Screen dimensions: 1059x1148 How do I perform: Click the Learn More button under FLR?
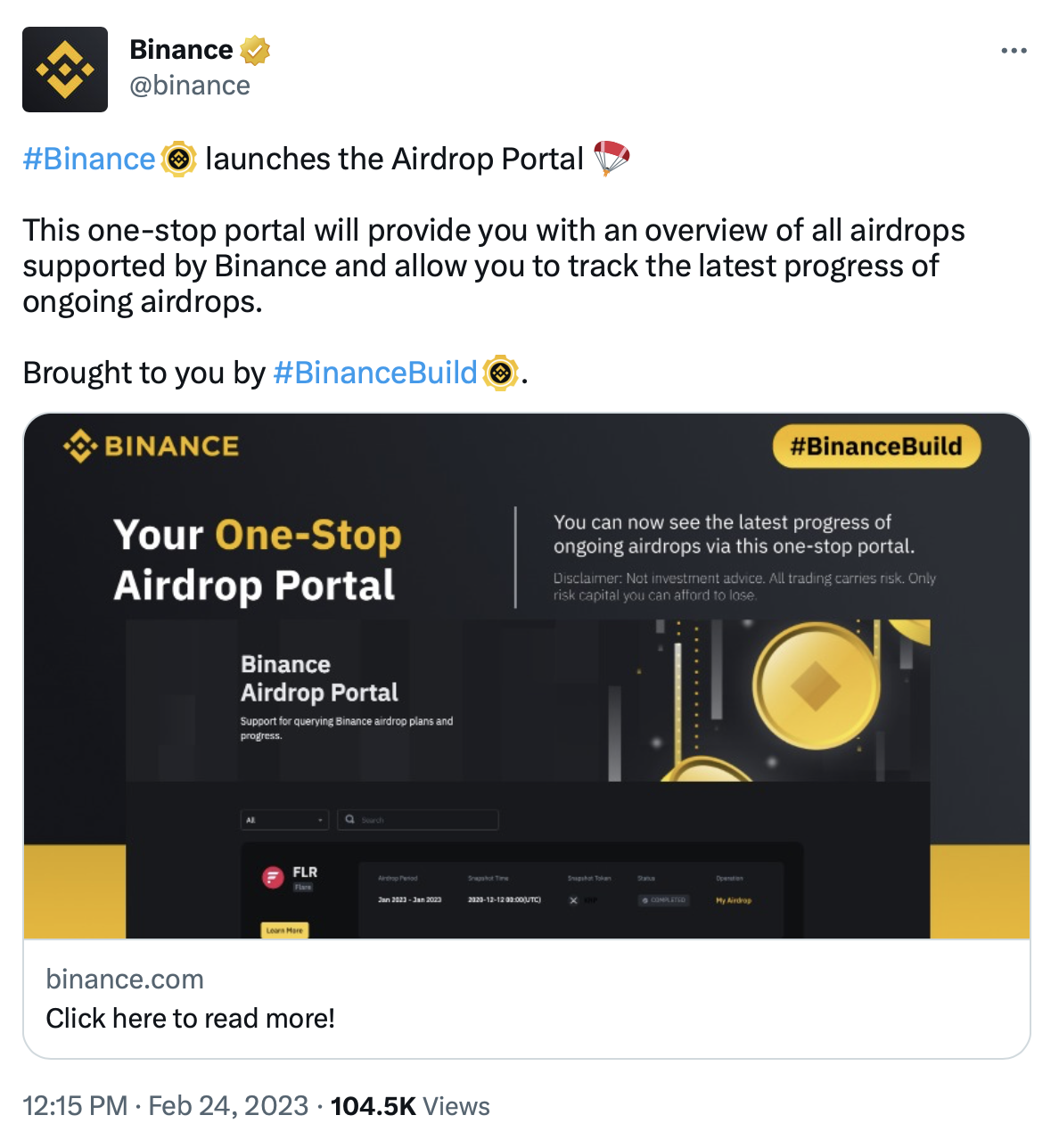pos(284,930)
